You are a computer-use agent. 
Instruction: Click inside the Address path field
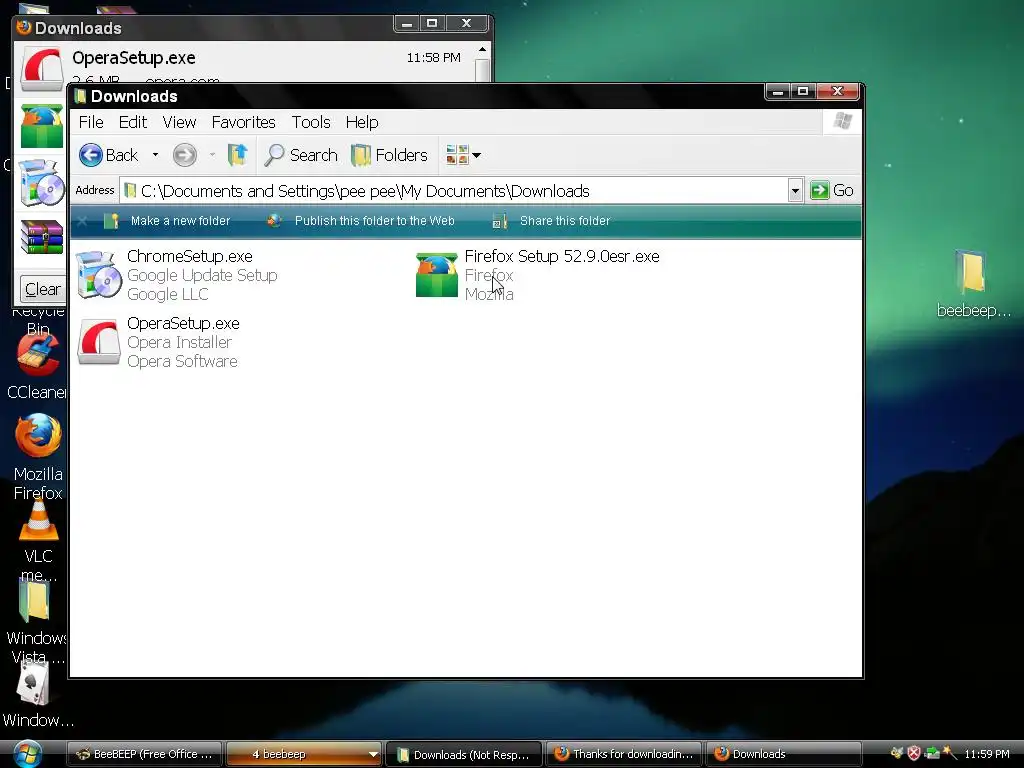pyautogui.click(x=454, y=191)
